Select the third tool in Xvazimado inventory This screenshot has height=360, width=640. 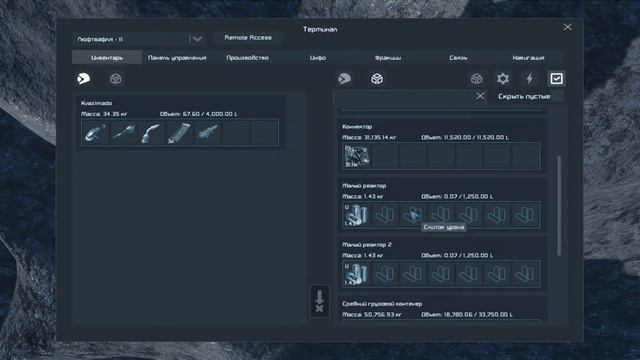click(x=151, y=132)
